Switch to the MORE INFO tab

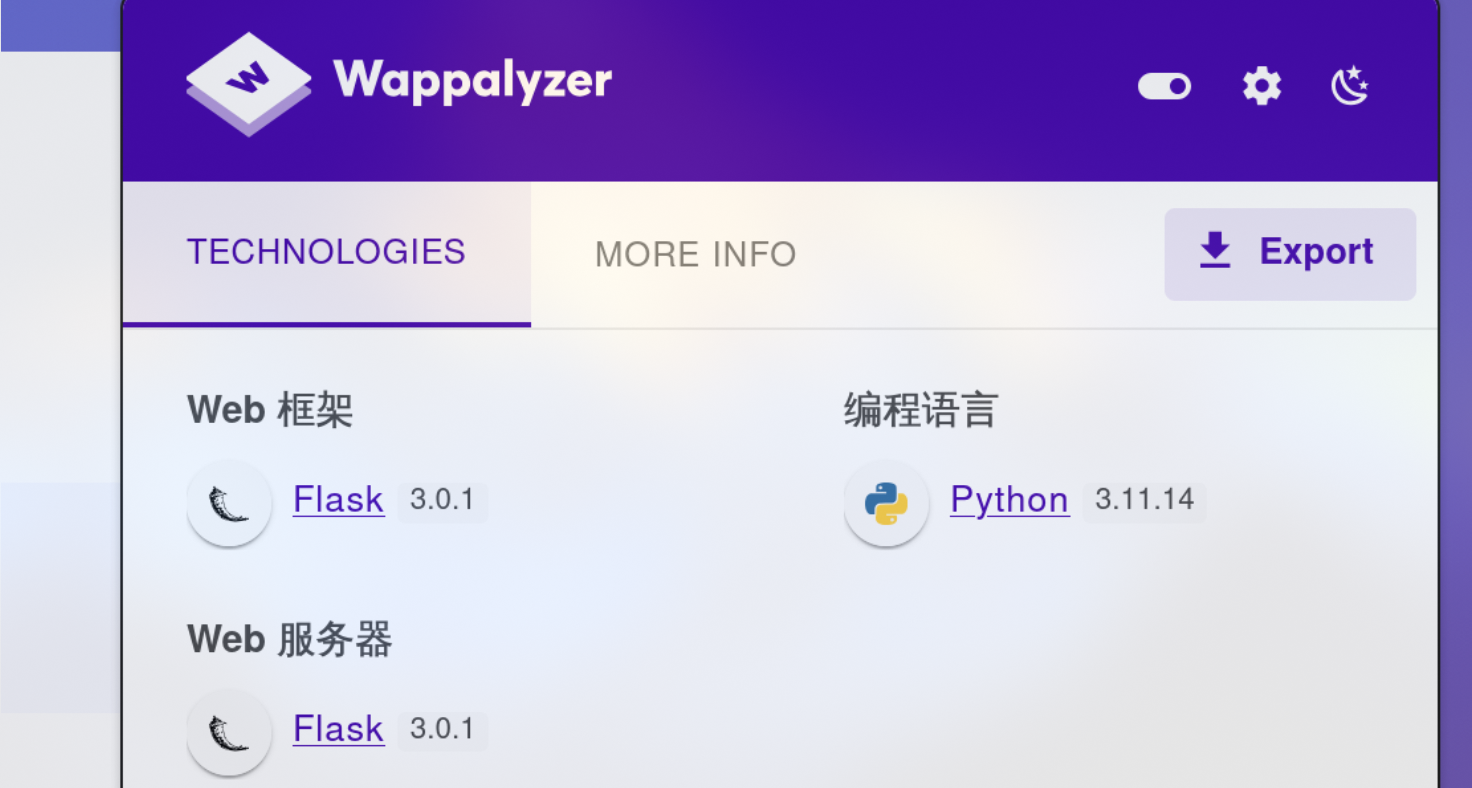[x=696, y=254]
